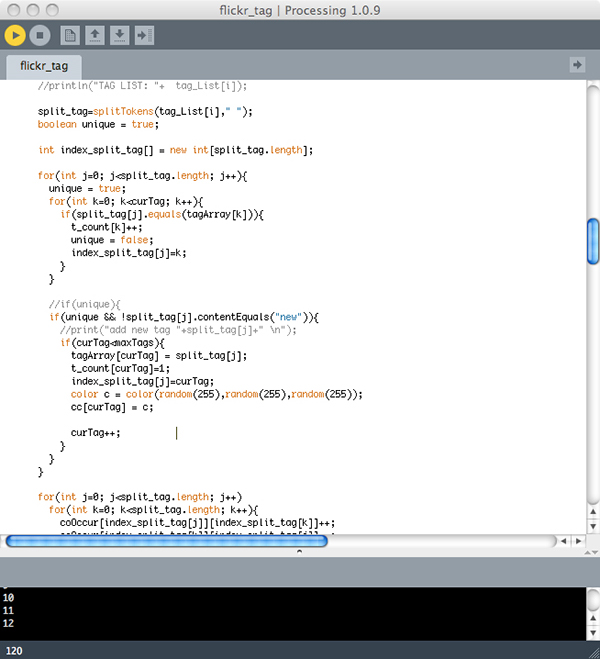Click the 'int index_split_tag[]' declaration line
Image resolution: width=600 pixels, height=659 pixels.
176,150
